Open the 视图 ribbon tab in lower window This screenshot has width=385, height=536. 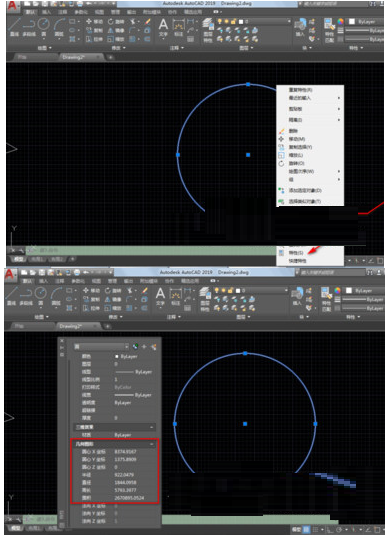click(x=96, y=281)
